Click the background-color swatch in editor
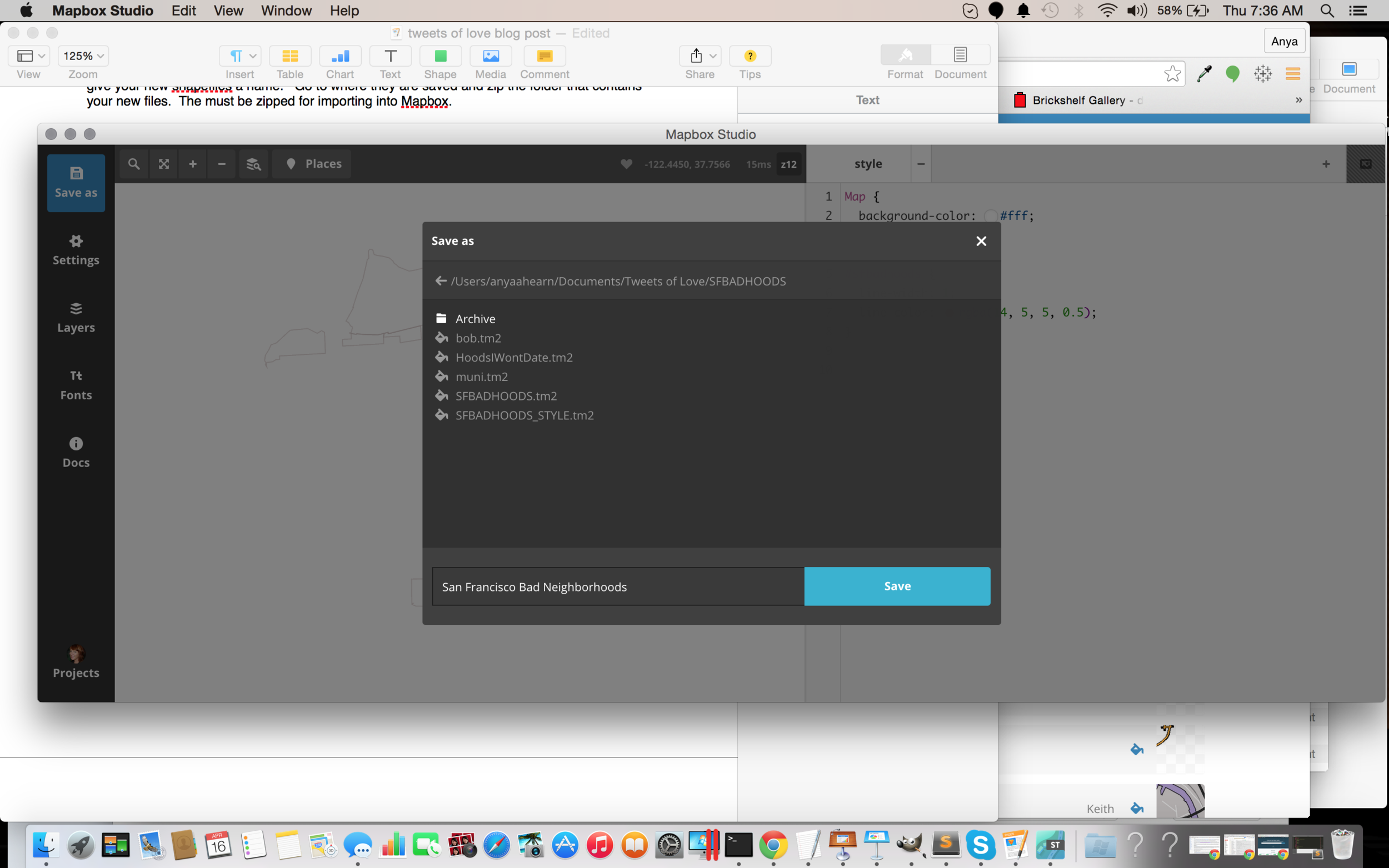This screenshot has width=1389, height=868. [990, 216]
